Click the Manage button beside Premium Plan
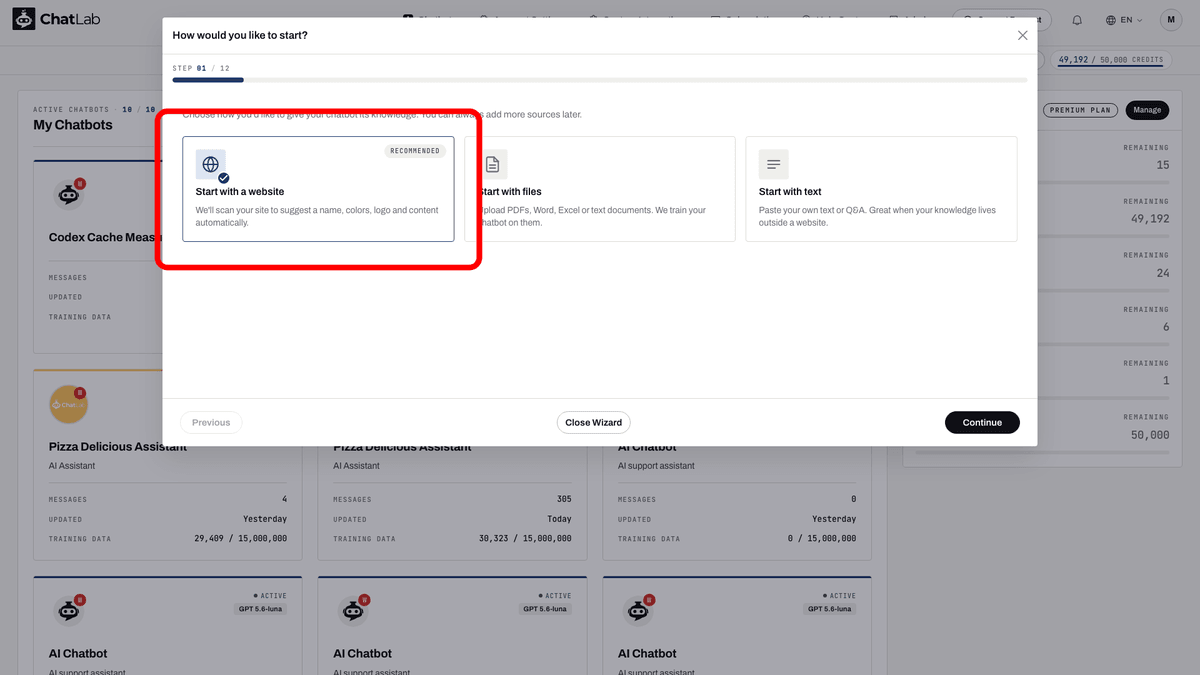The width and height of the screenshot is (1200, 675). pos(1147,110)
